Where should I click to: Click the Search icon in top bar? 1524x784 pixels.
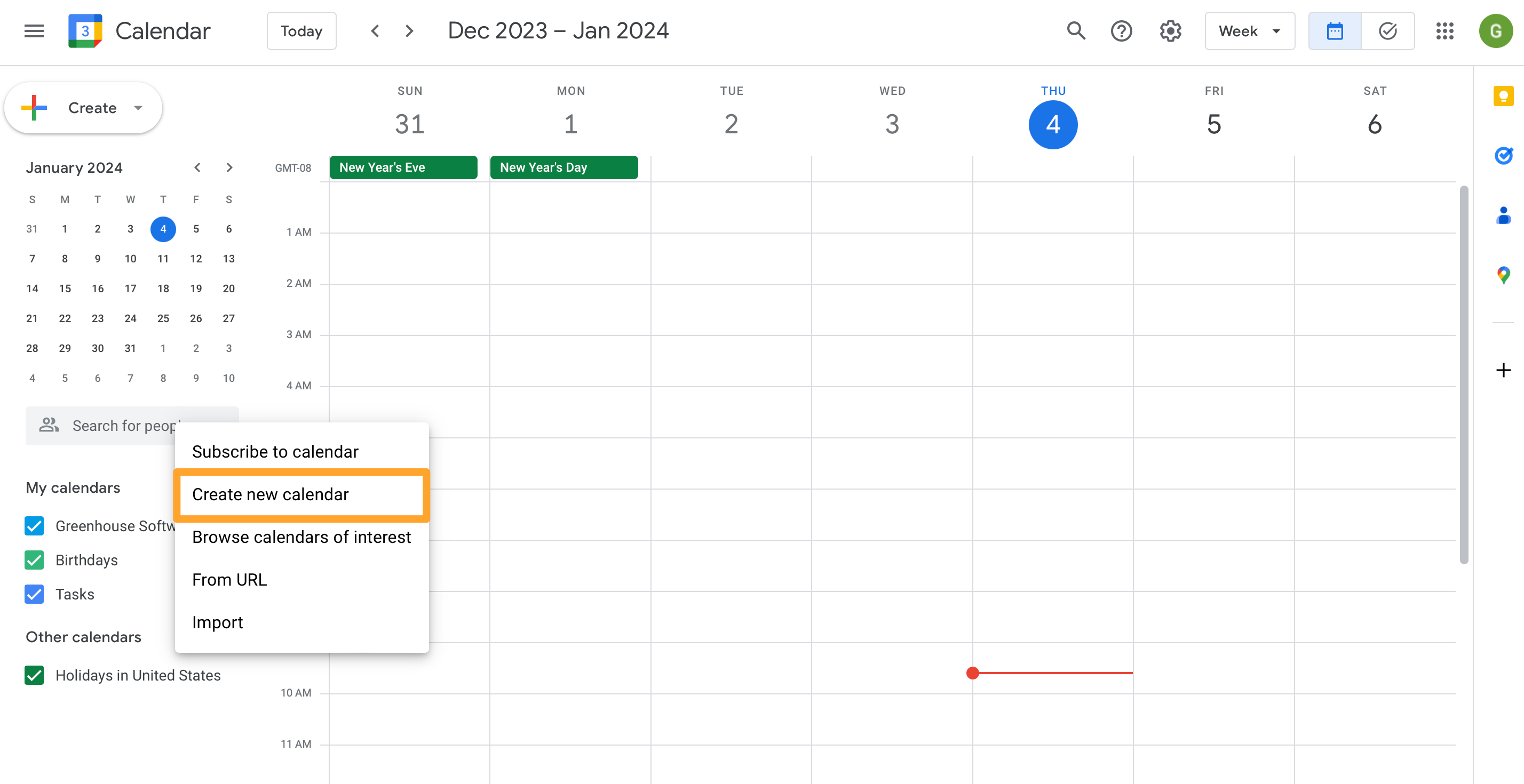coord(1075,30)
